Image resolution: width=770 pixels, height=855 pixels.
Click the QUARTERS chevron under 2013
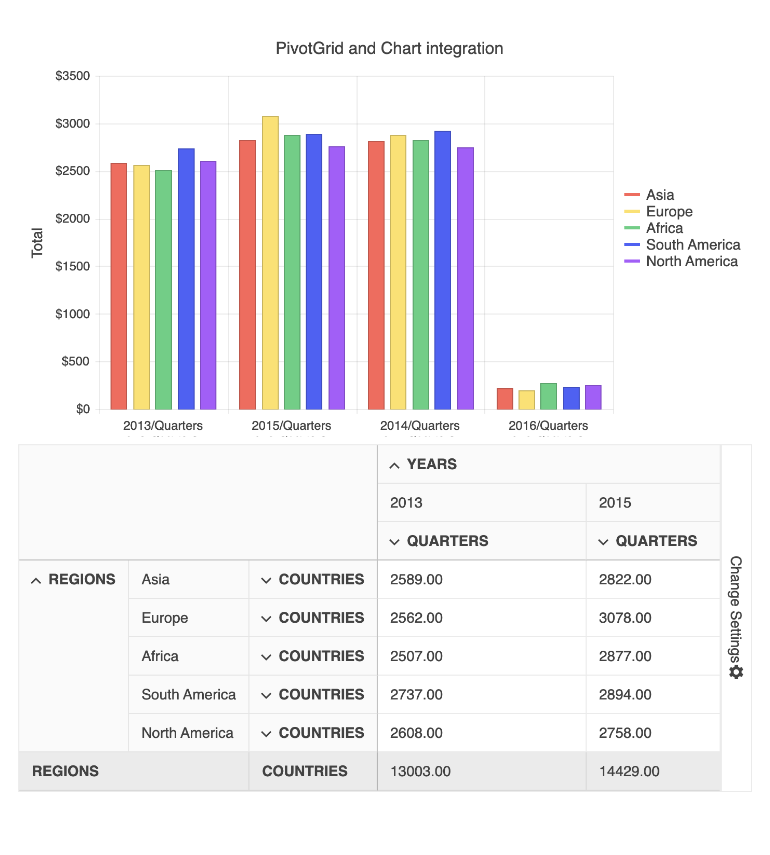(x=394, y=540)
